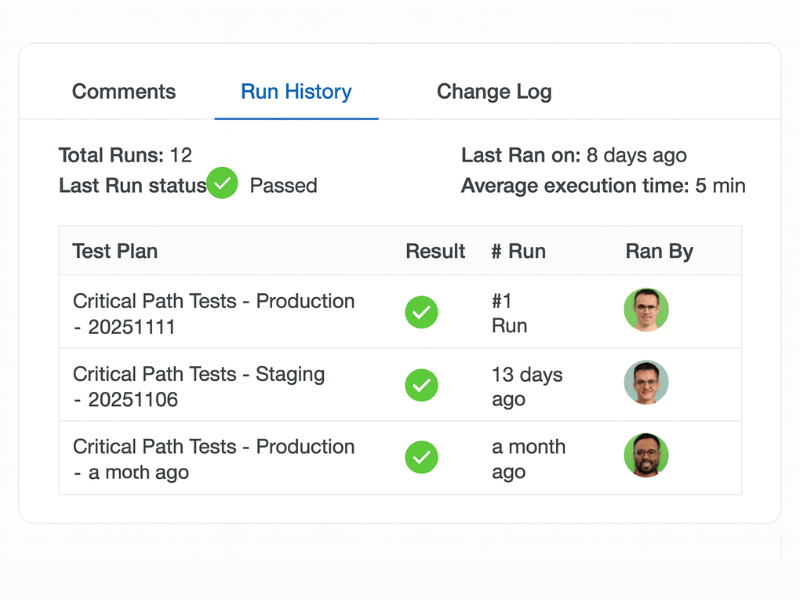Select the Run History tab
800x600 pixels.
point(296,91)
